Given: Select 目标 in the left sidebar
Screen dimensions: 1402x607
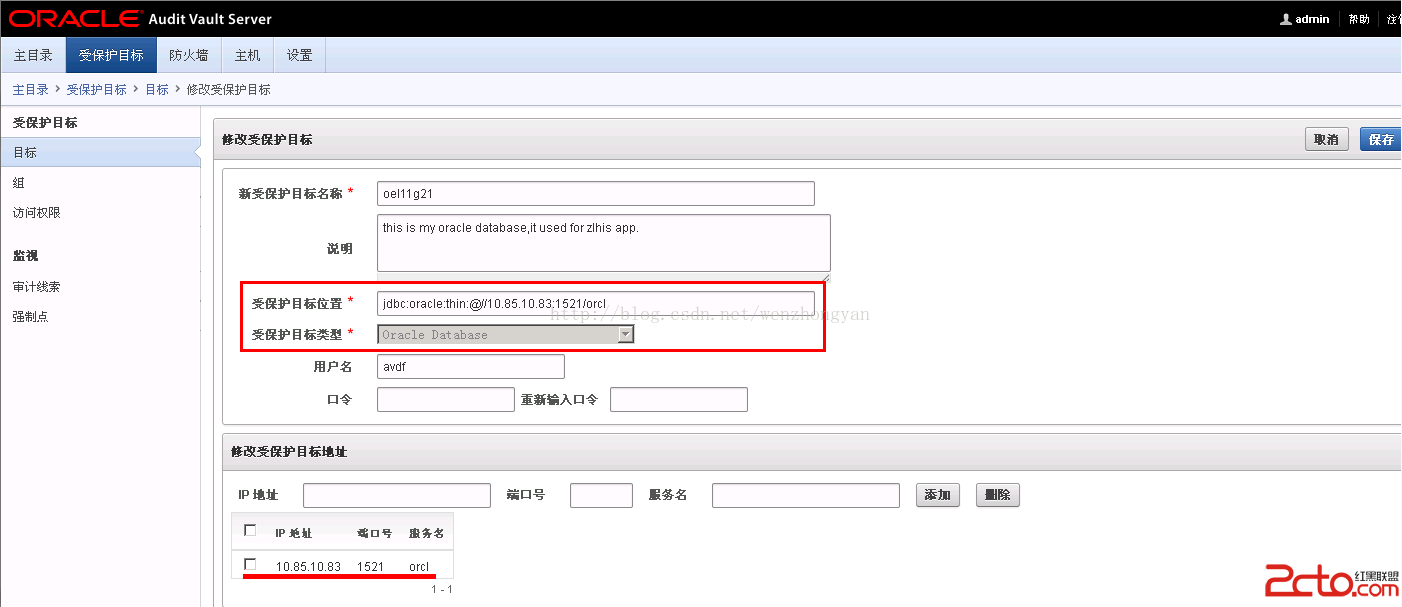Looking at the screenshot, I should [x=100, y=152].
